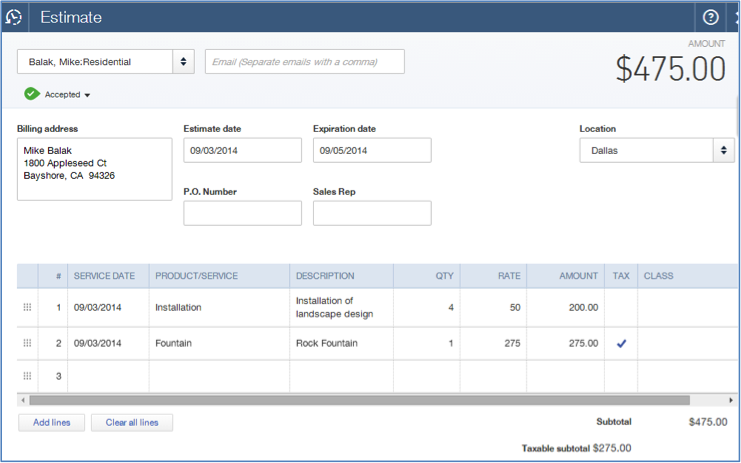Click the horizontal scrollbar thumb of the table
This screenshot has height=463, width=741.
tap(359, 400)
